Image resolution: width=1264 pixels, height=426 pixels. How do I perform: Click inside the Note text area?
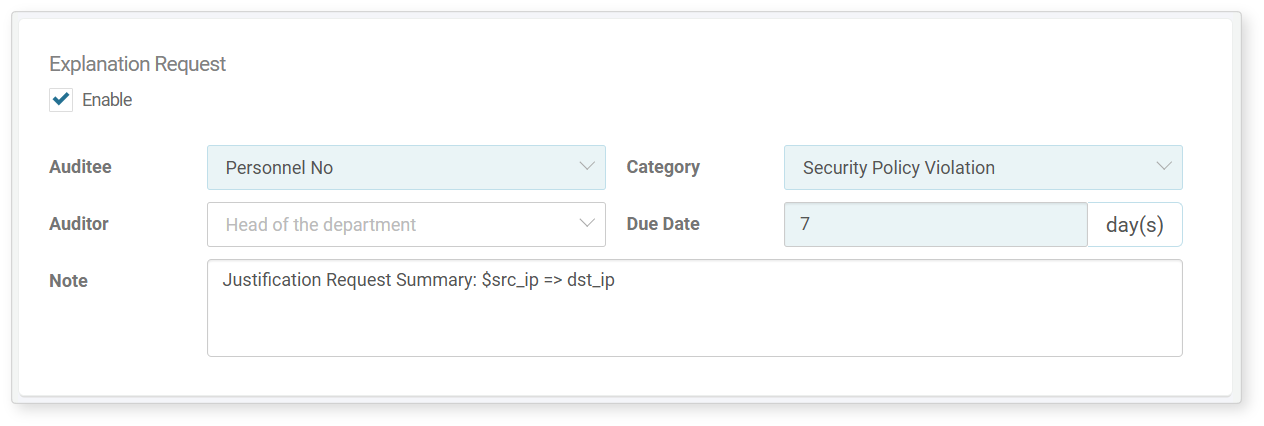coord(694,308)
